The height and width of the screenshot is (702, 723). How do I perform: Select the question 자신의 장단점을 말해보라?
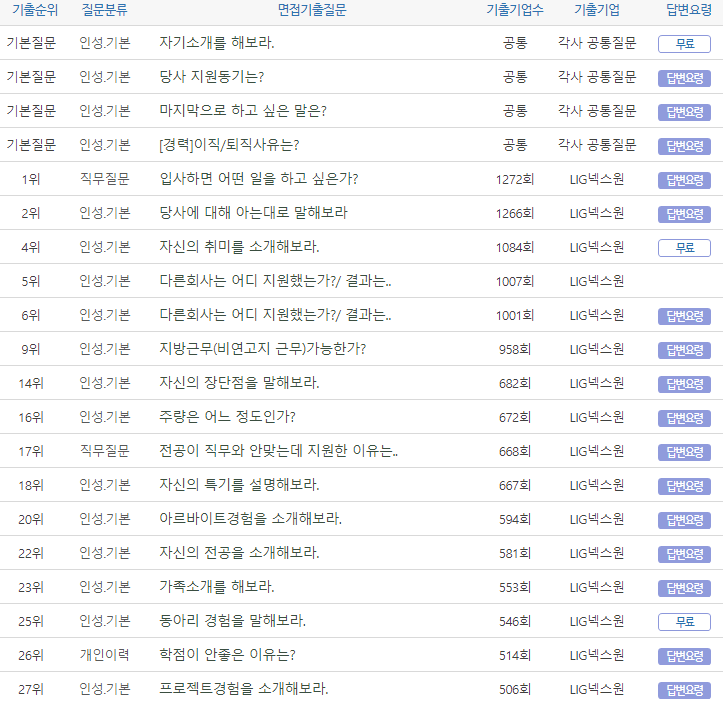239,383
